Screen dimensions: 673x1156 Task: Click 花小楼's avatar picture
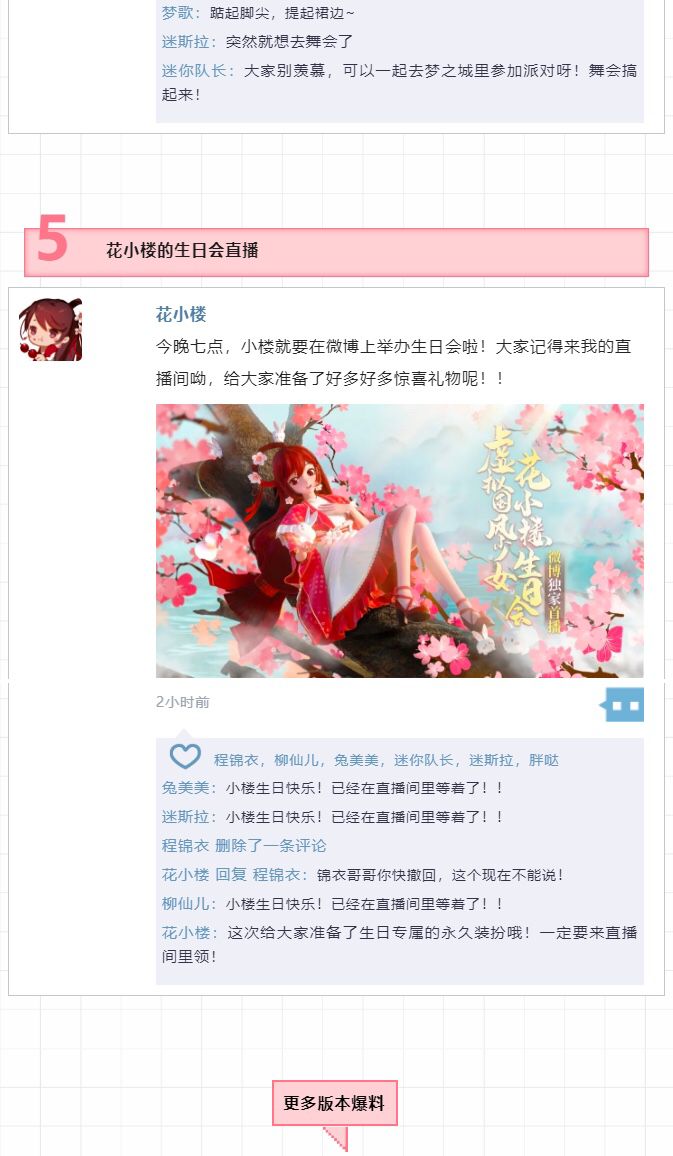(50, 330)
